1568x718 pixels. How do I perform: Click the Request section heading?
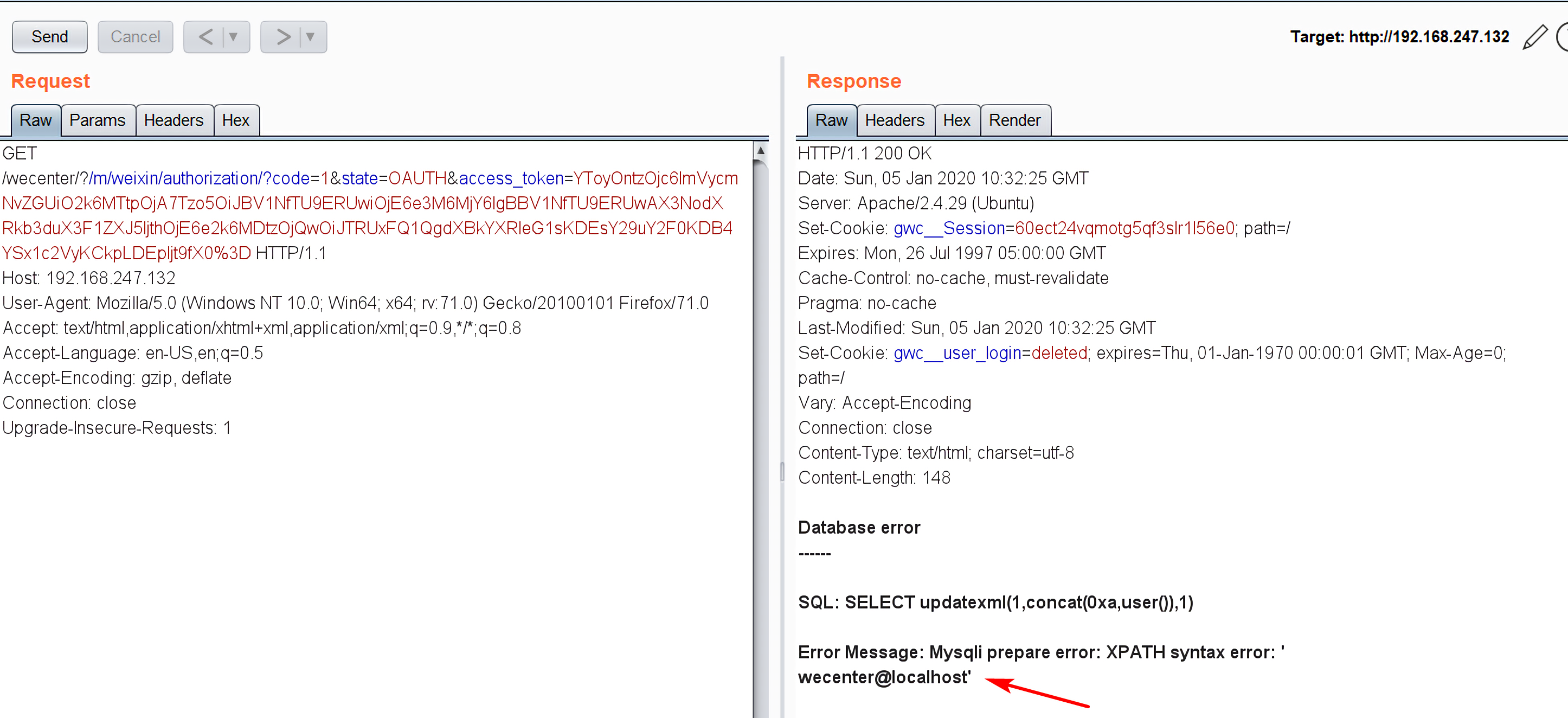pyautogui.click(x=50, y=81)
